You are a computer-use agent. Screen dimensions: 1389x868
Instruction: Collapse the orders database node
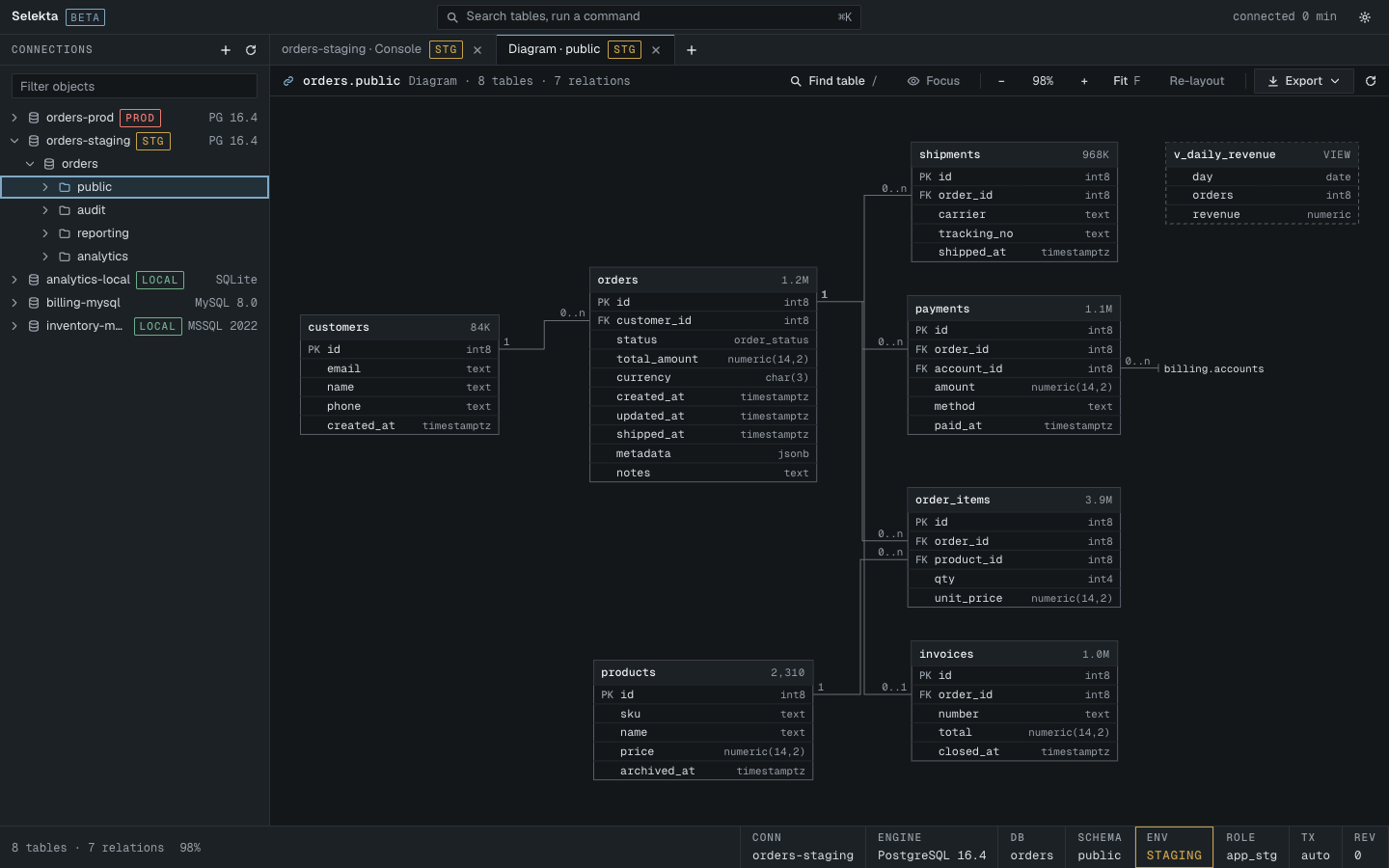(30, 164)
